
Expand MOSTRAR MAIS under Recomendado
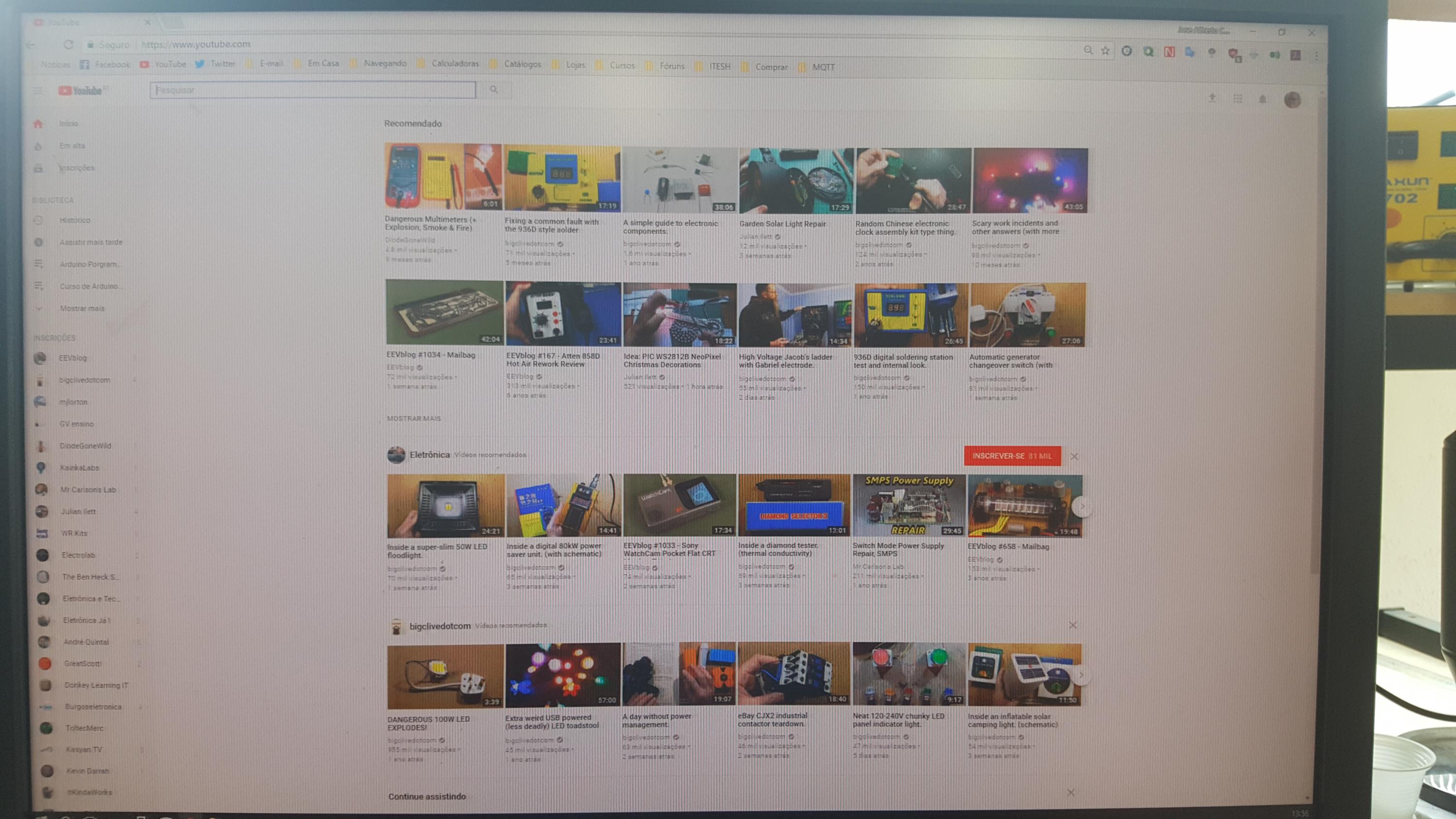pos(414,419)
